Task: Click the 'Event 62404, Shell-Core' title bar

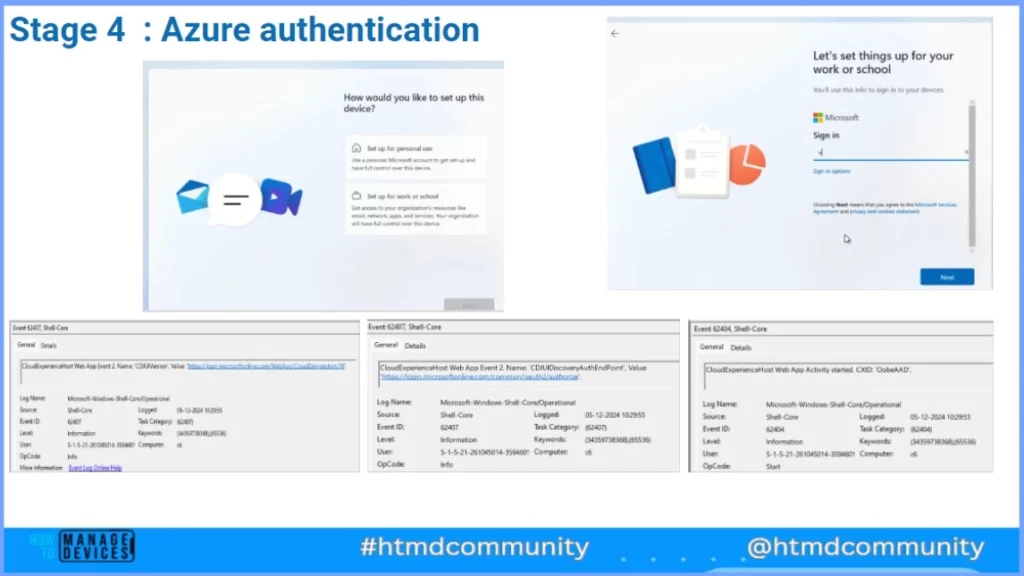Action: pyautogui.click(x=840, y=329)
